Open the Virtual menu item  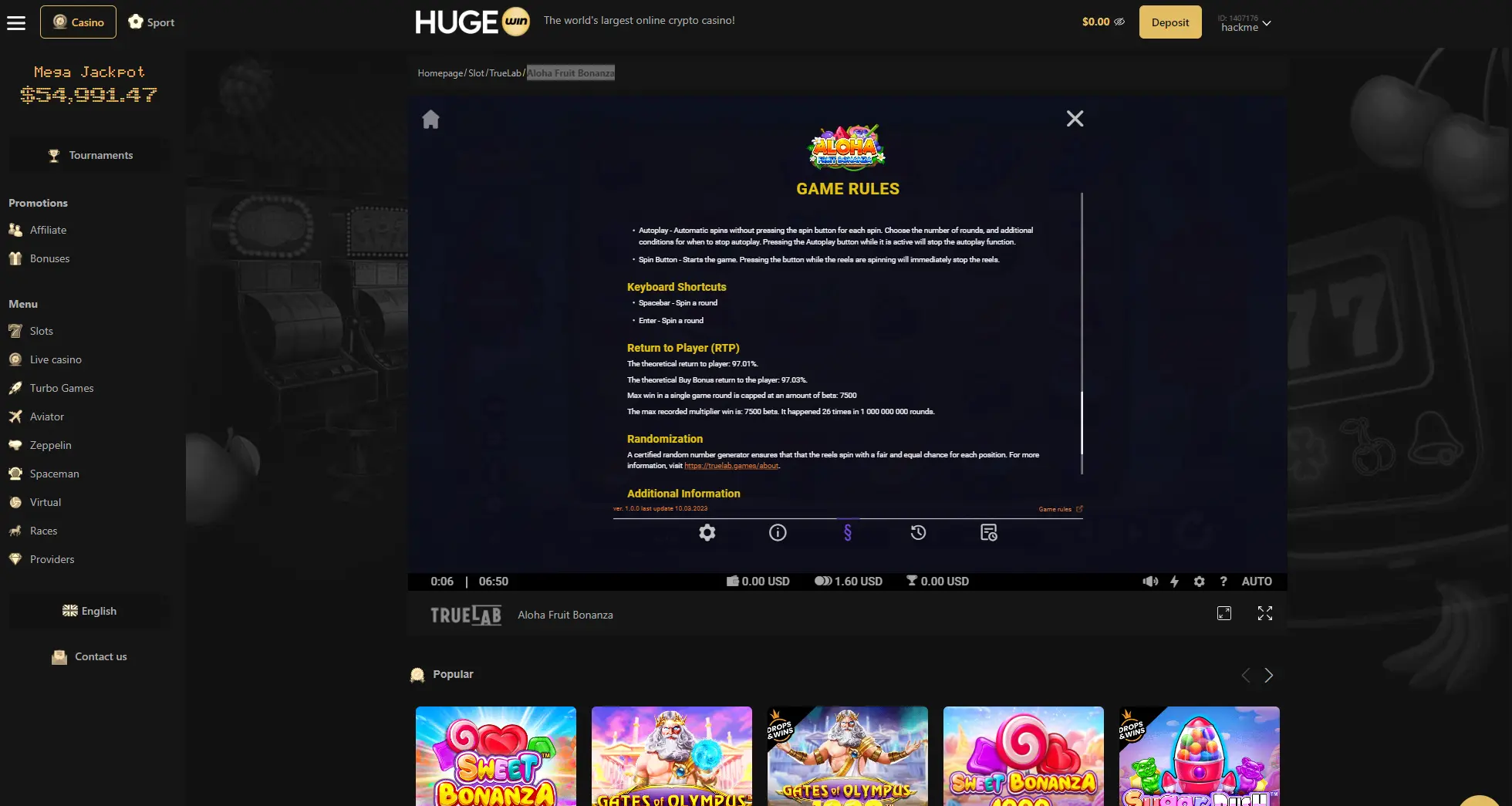click(x=45, y=502)
